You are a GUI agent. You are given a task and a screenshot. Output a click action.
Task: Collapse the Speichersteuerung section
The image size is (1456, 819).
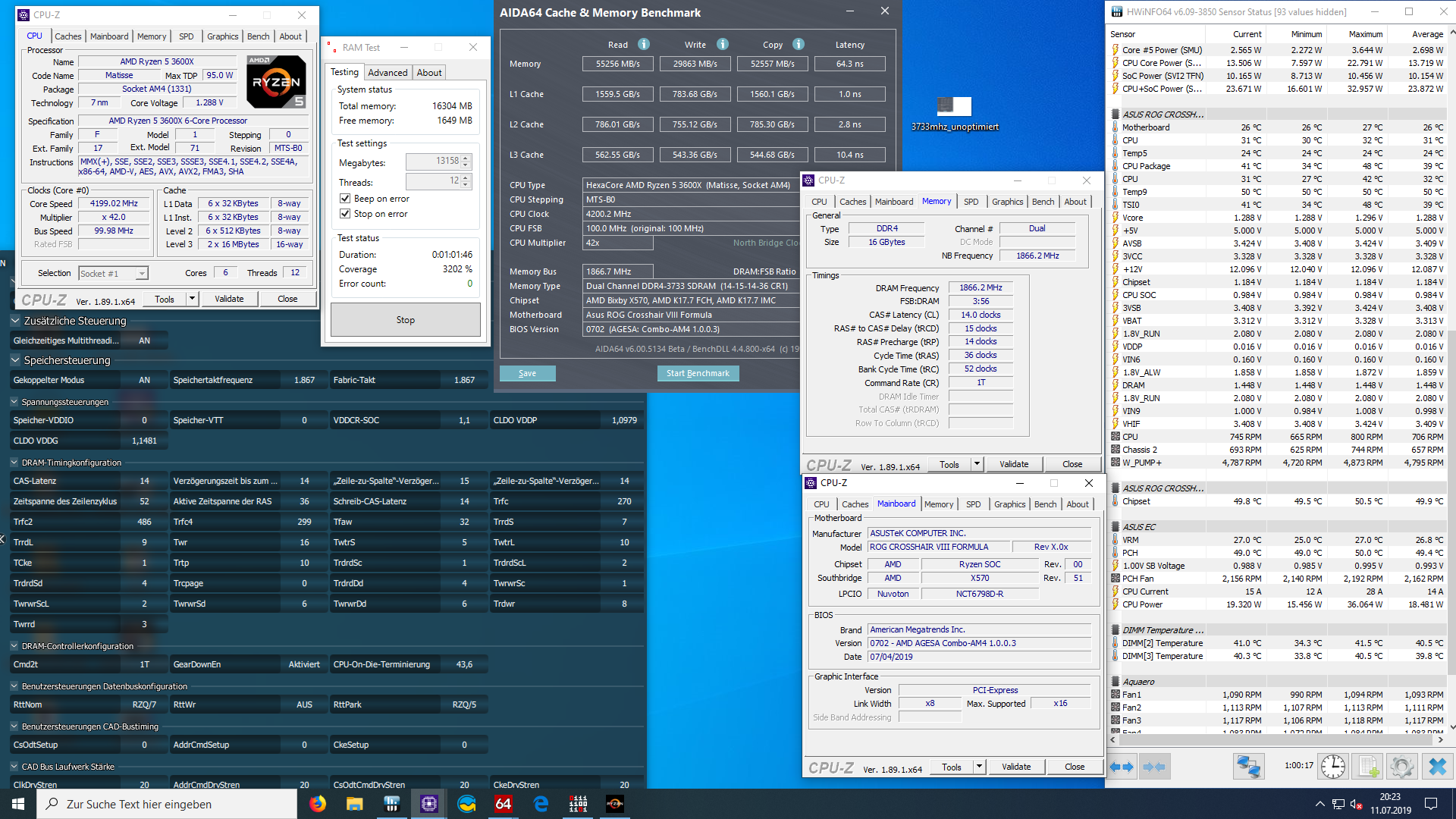[15, 360]
